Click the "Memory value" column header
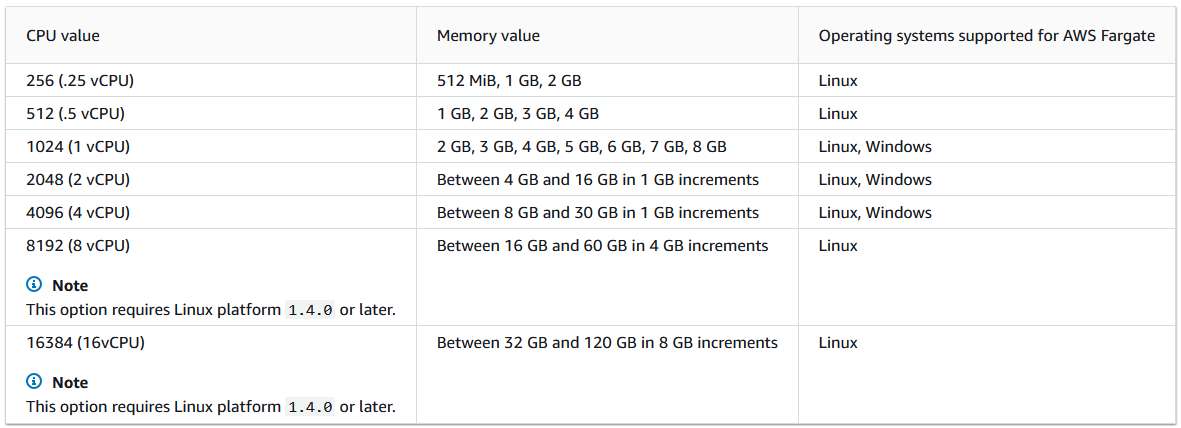The image size is (1181, 428). (488, 36)
